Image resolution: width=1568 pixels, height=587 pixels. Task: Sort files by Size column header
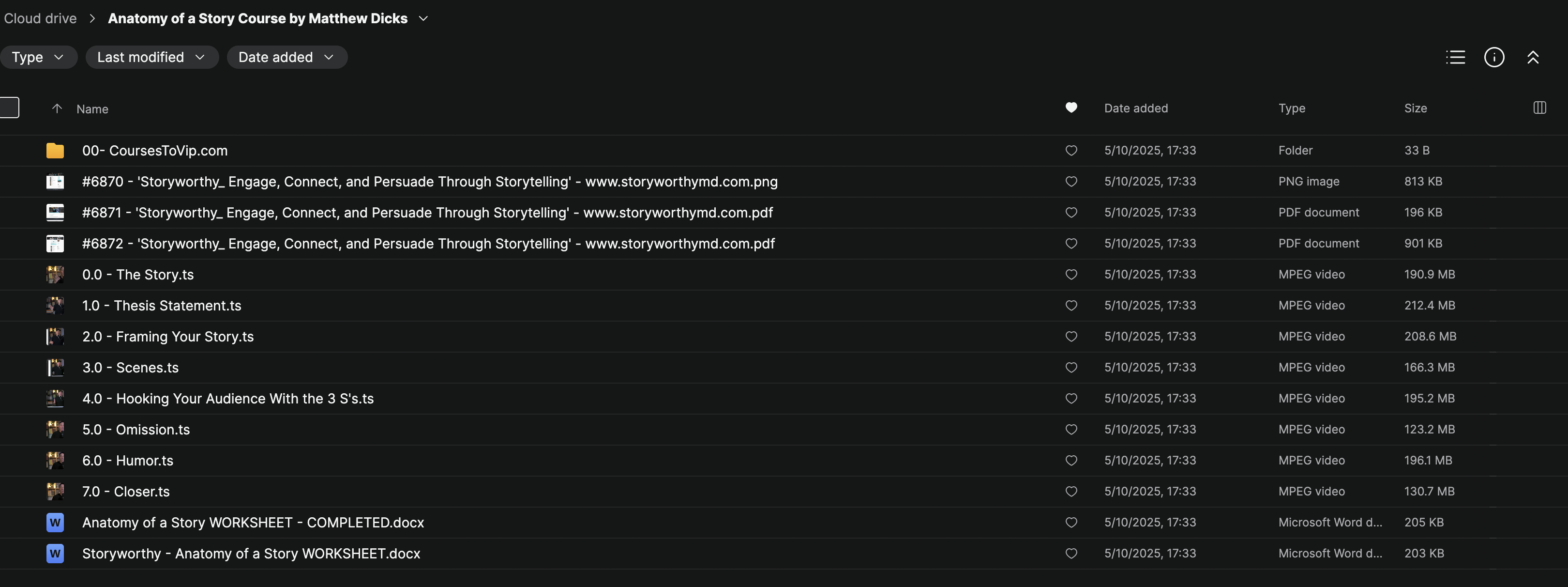pyautogui.click(x=1415, y=108)
